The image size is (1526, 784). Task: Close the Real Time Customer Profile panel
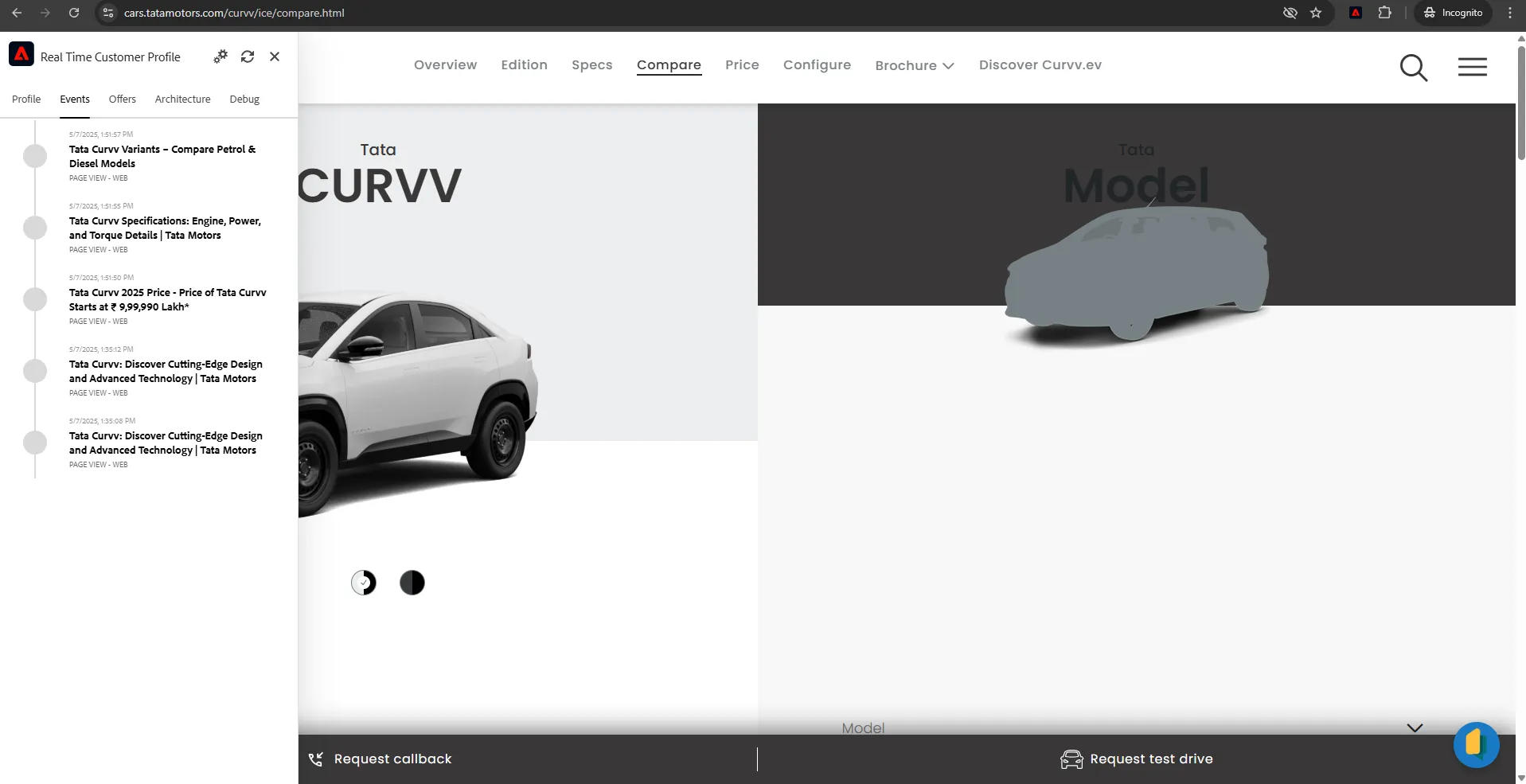point(275,57)
